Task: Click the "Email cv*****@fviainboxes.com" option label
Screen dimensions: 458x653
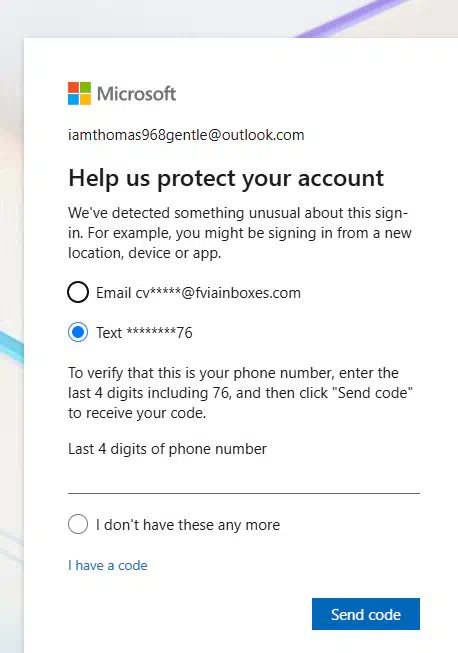Action: click(198, 293)
